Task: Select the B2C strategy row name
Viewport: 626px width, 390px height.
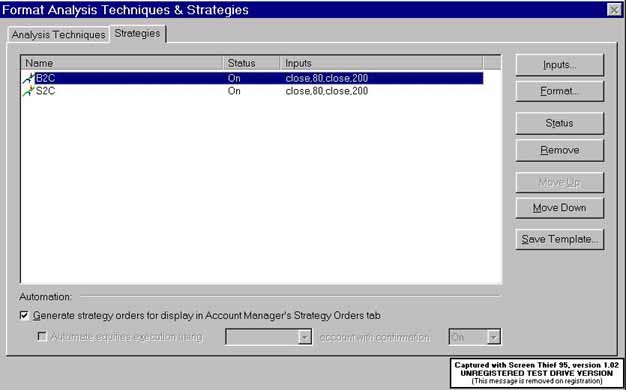Action: tap(46, 78)
